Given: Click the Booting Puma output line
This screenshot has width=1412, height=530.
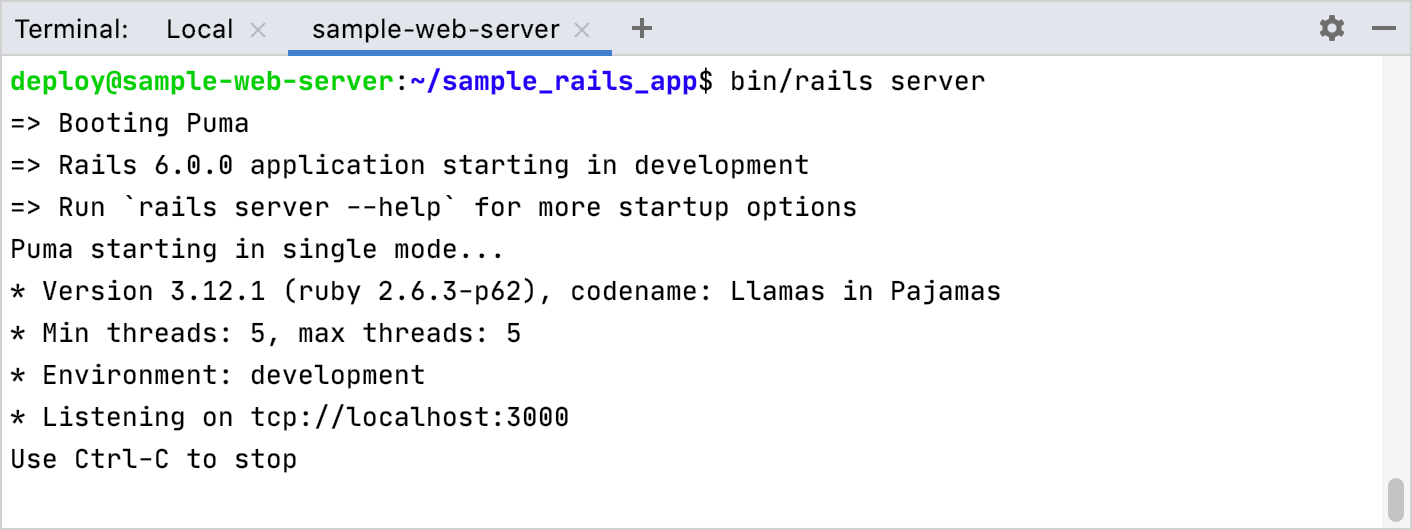Looking at the screenshot, I should (130, 124).
